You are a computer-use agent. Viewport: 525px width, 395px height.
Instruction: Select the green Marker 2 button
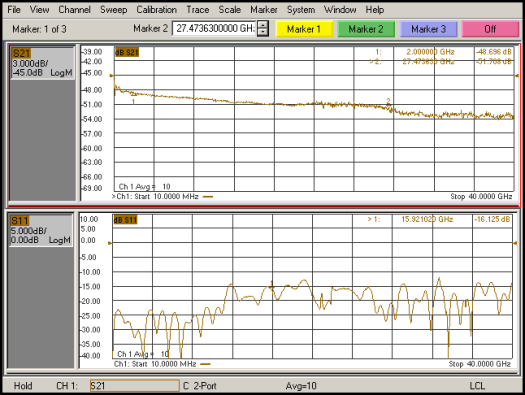366,29
